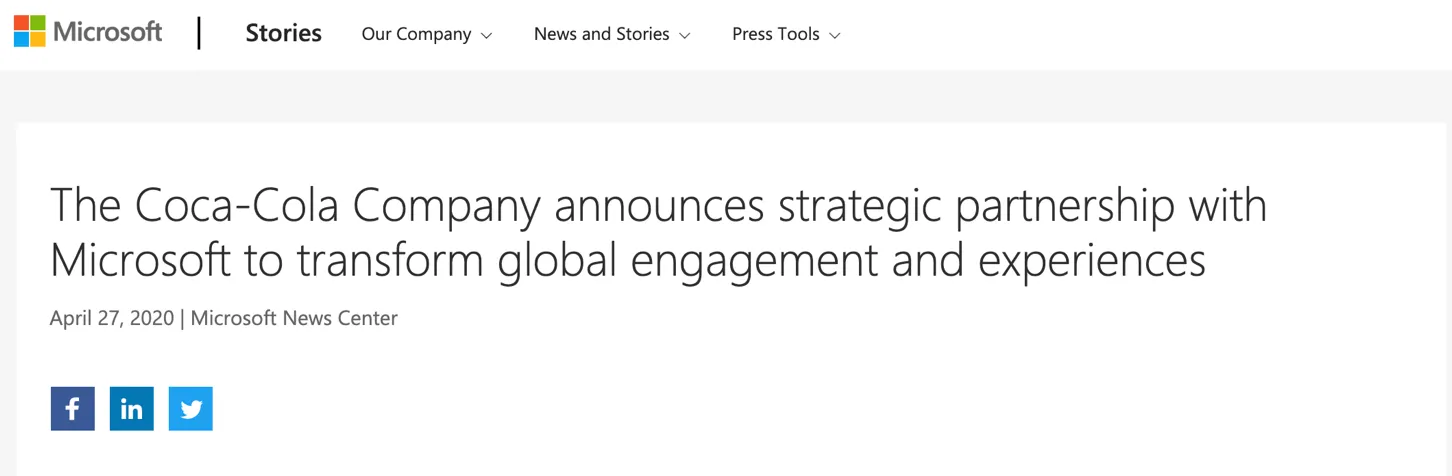This screenshot has height=476, width=1452.
Task: Share the article on LinkedIn
Action: pyautogui.click(x=132, y=409)
